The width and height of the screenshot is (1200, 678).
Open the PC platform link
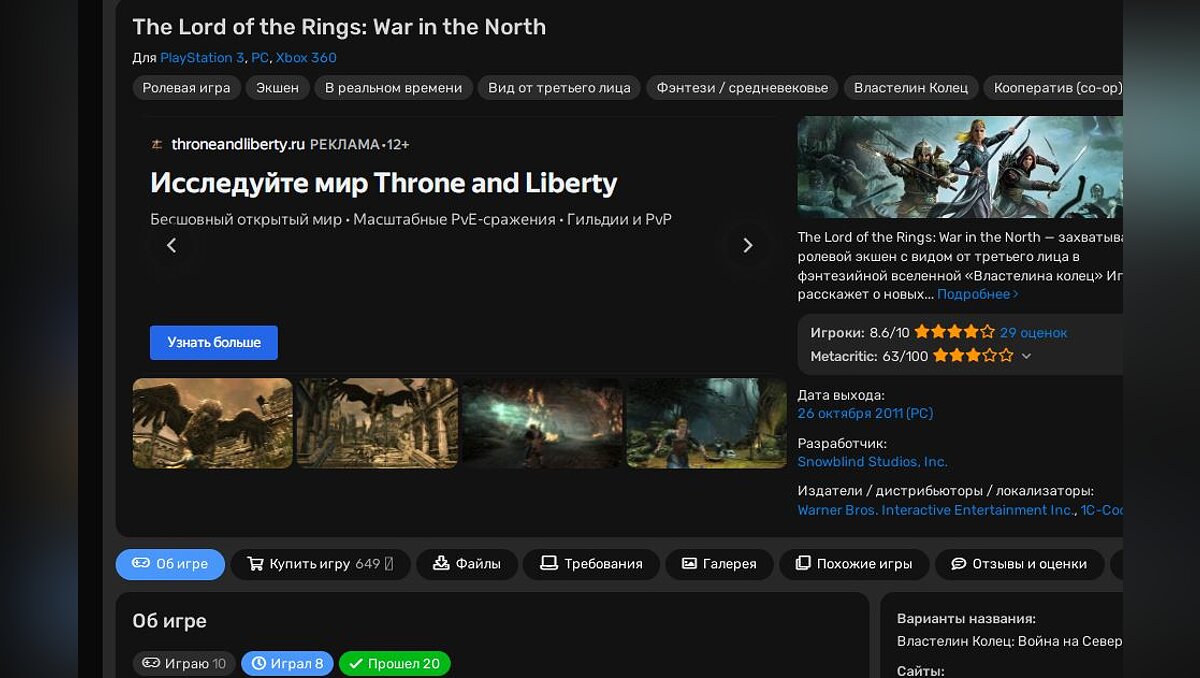[260, 58]
